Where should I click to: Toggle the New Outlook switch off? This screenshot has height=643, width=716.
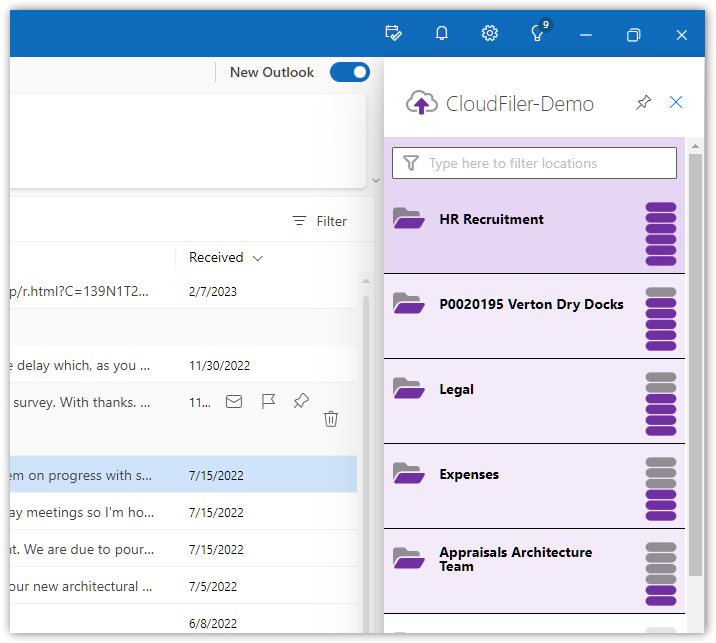[x=349, y=72]
